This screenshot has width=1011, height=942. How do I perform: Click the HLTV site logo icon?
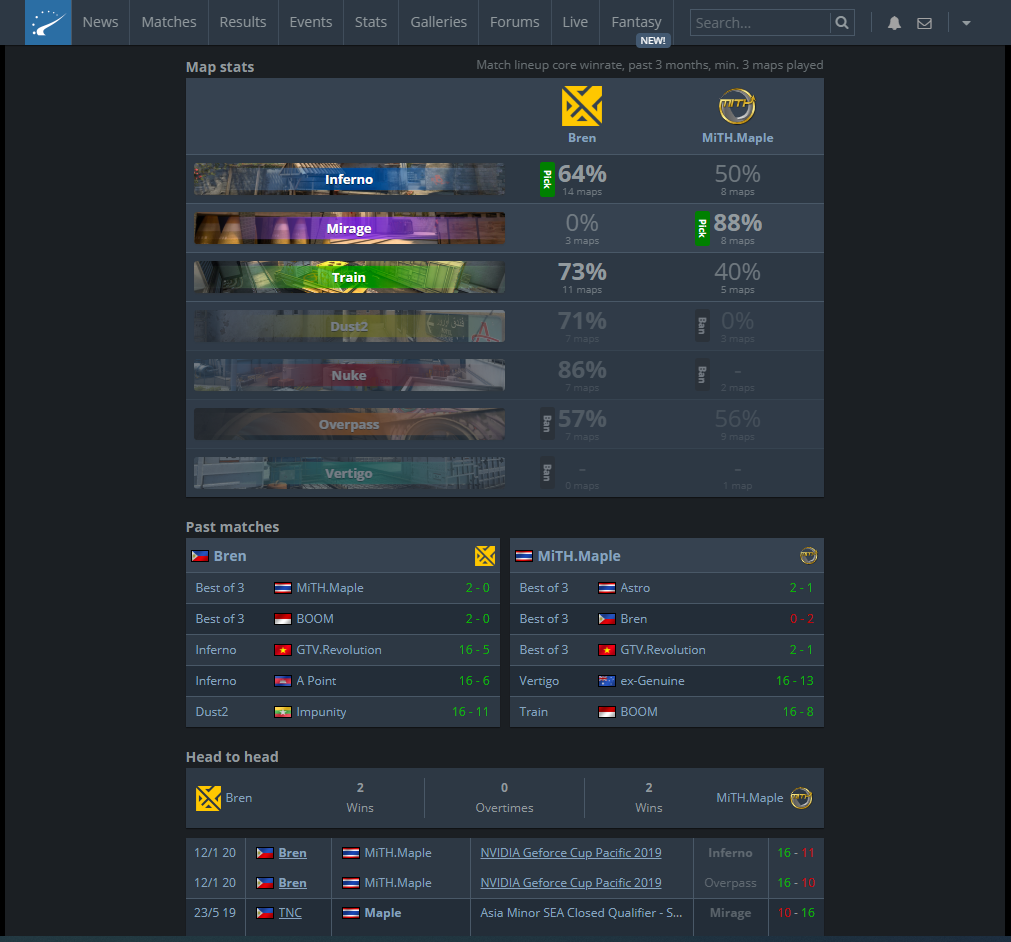48,23
